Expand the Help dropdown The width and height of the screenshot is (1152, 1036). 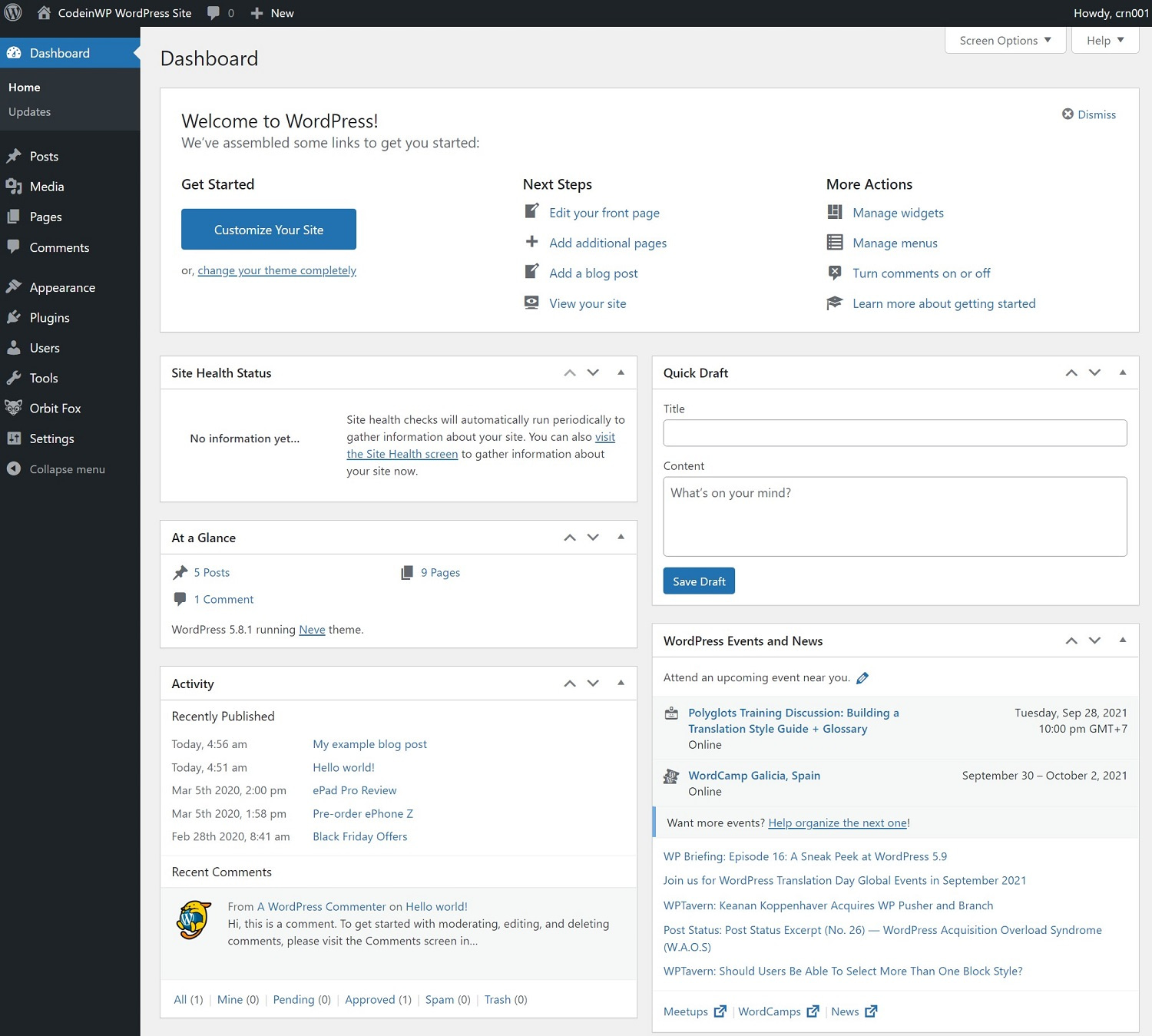tap(1104, 40)
